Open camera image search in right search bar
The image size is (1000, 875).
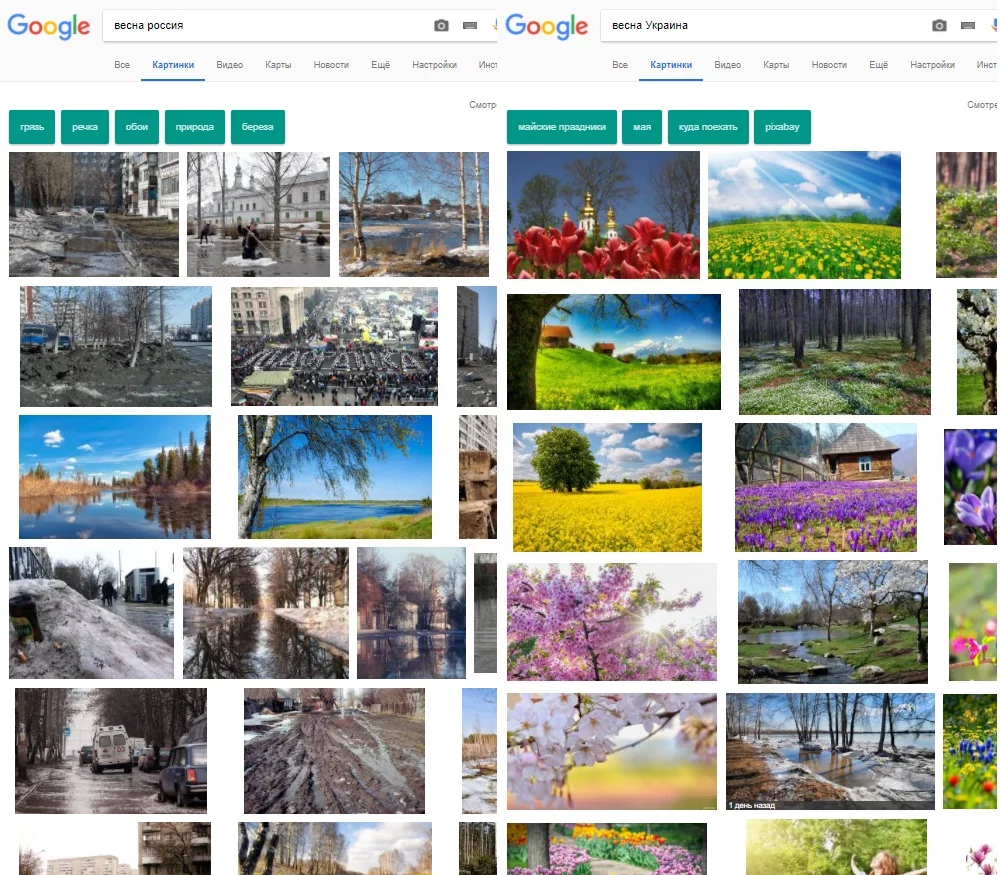point(939,26)
